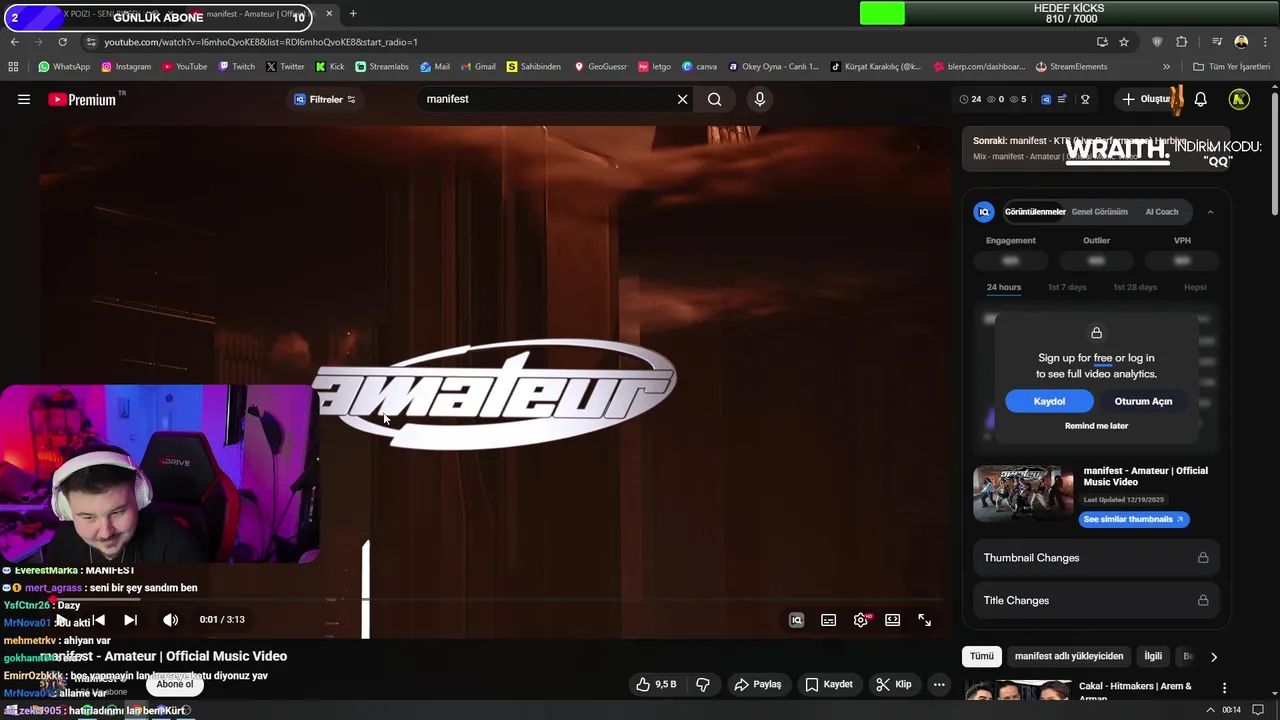This screenshot has width=1280, height=720.
Task: Reload the page in browser
Action: pyautogui.click(x=62, y=42)
